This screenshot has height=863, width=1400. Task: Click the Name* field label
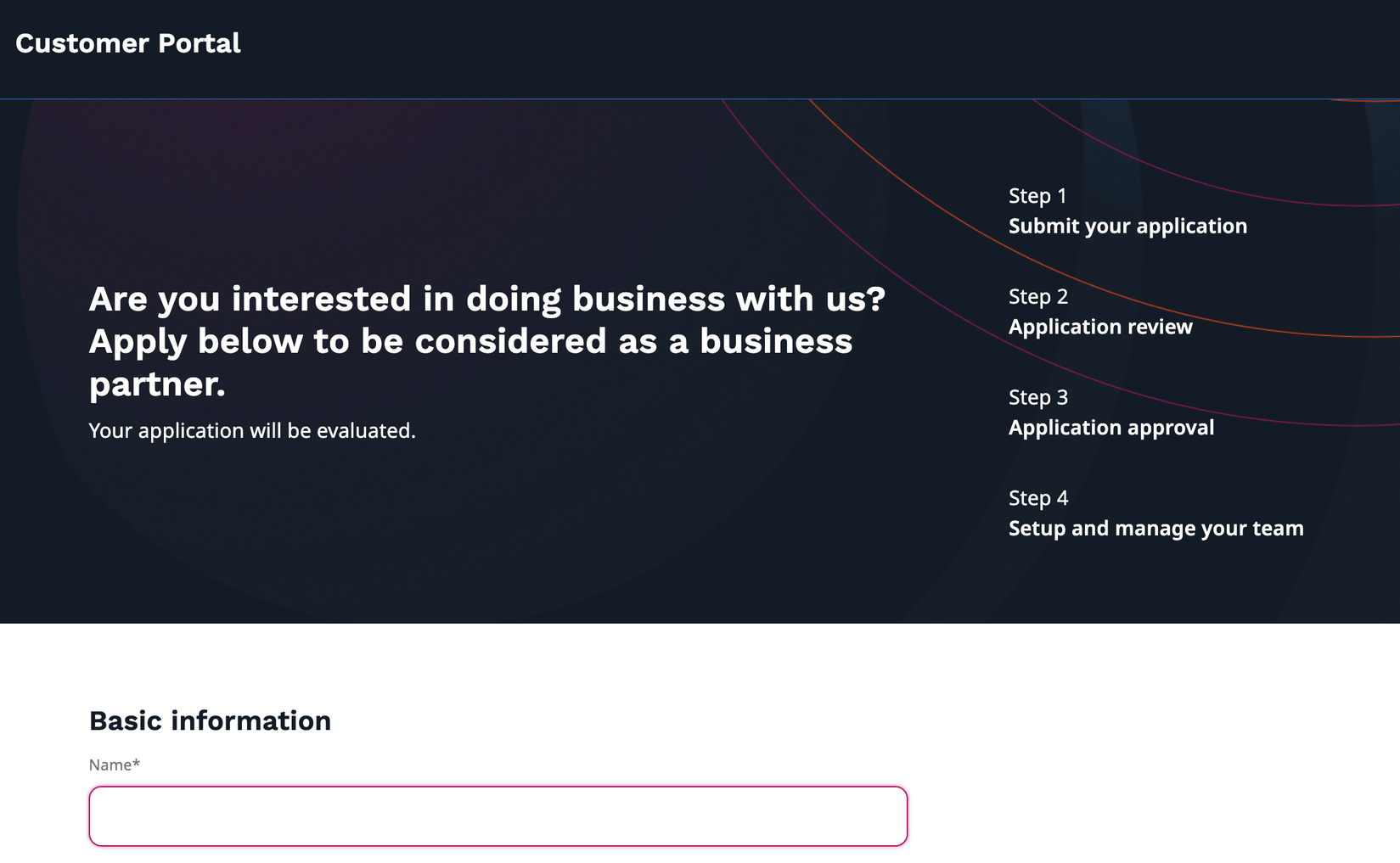tap(114, 764)
